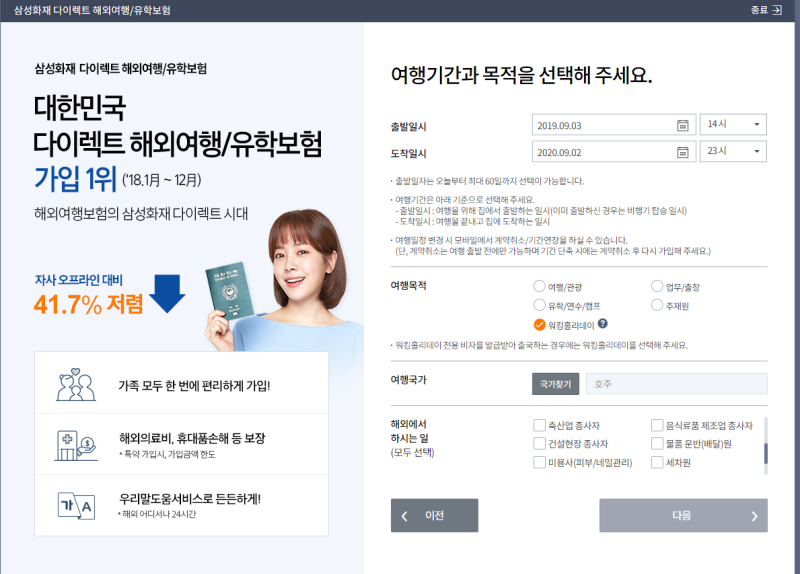The height and width of the screenshot is (574, 800).
Task: Click the 여행목적 label
Action: coord(409,286)
